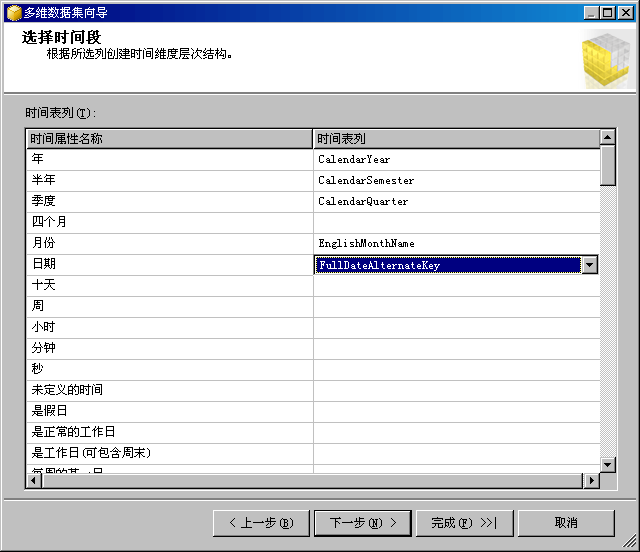640x552 pixels.
Task: Select the 四个月 attribute row
Action: [169, 223]
